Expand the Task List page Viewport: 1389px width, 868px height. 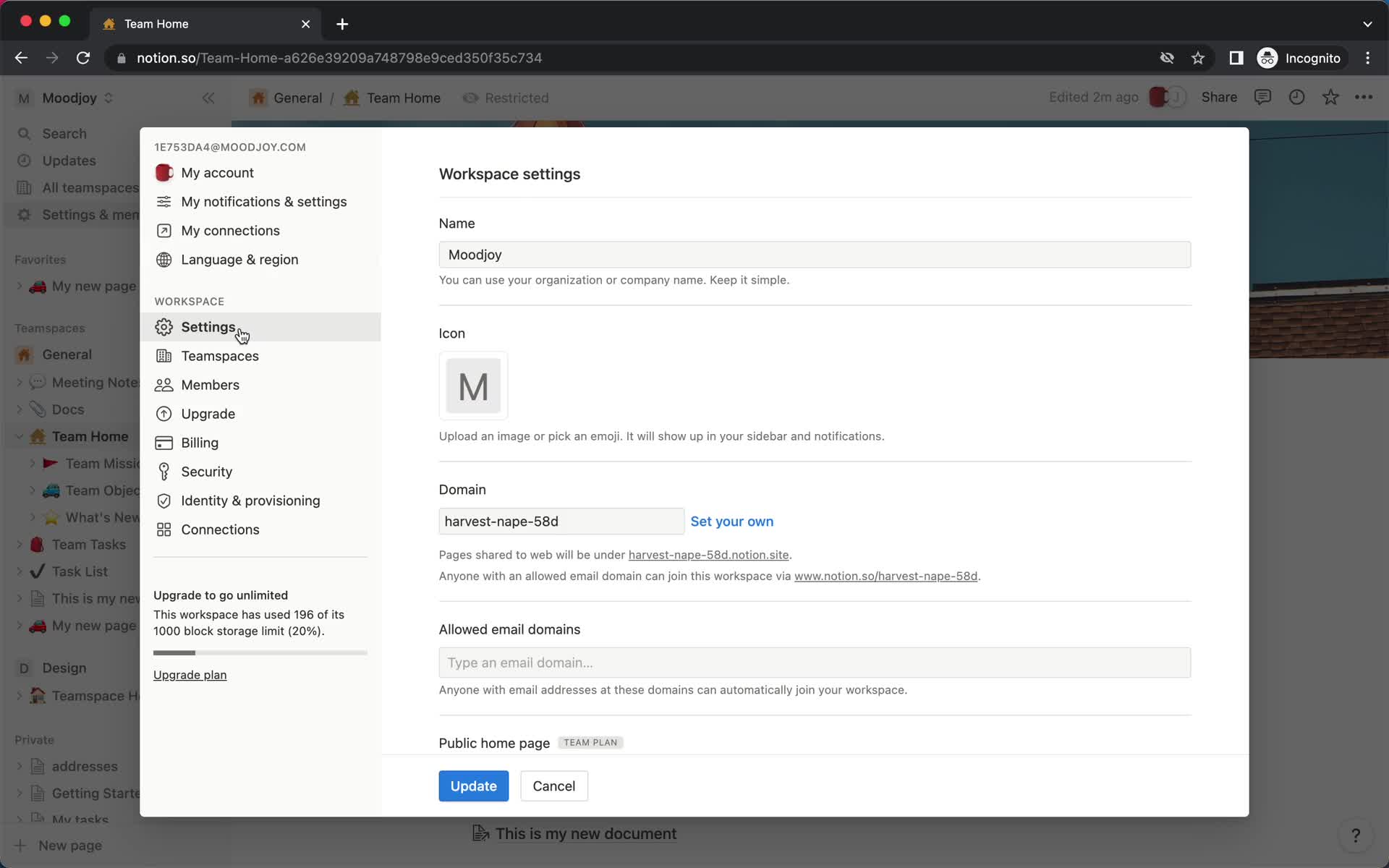click(x=20, y=571)
